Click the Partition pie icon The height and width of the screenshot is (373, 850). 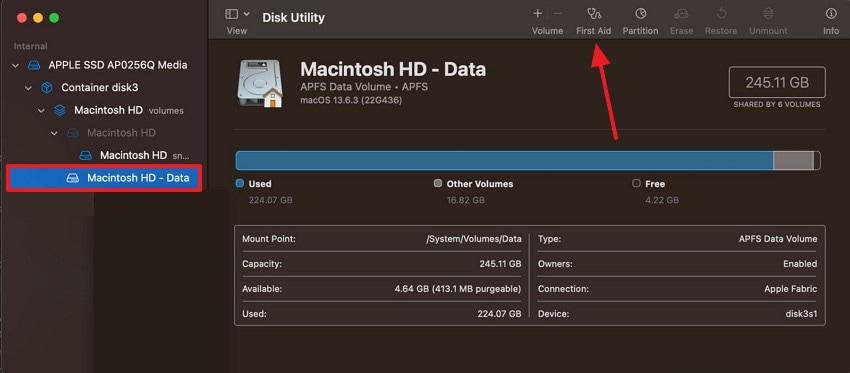(640, 14)
